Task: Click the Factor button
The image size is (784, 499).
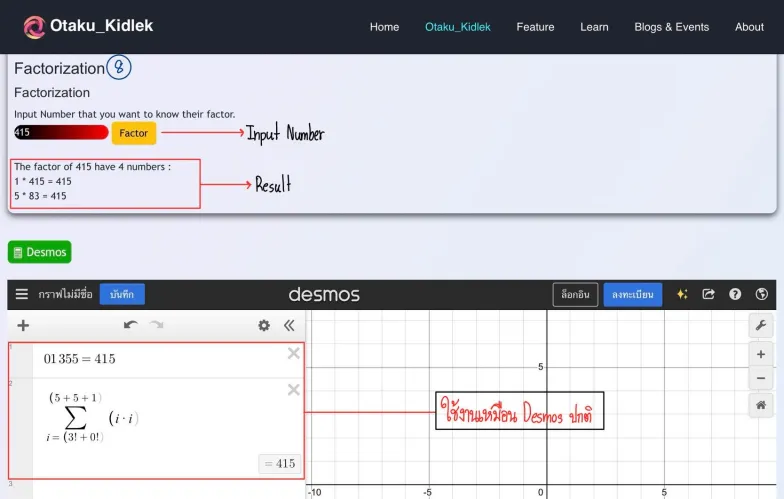Action: tap(133, 133)
